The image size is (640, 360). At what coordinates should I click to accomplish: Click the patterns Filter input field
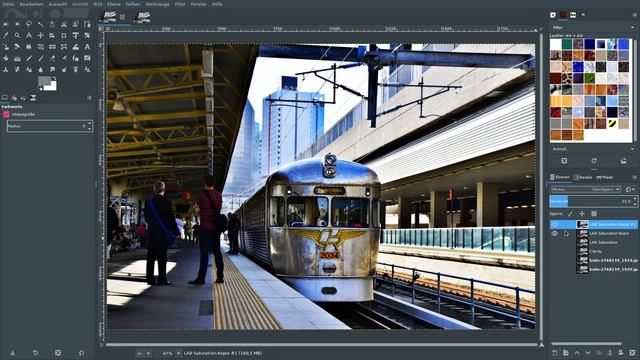coord(592,28)
